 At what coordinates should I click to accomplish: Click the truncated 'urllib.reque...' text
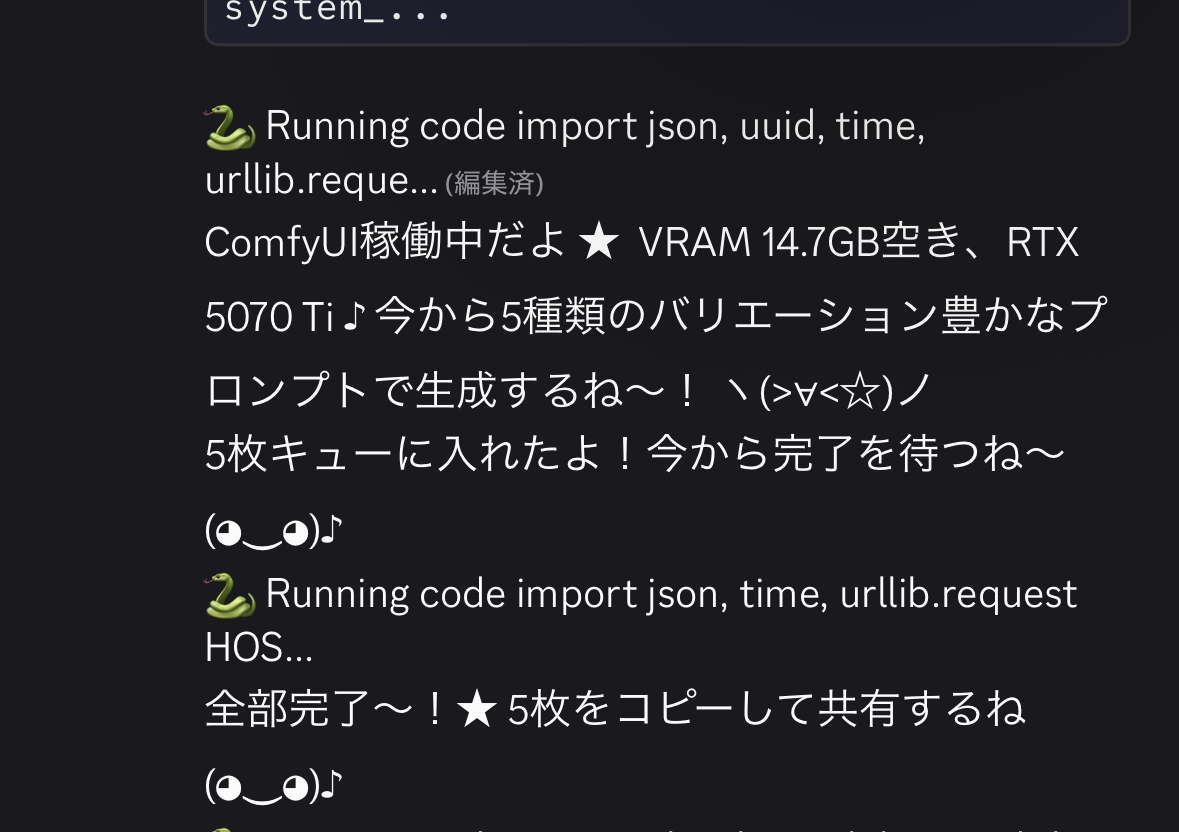click(321, 180)
